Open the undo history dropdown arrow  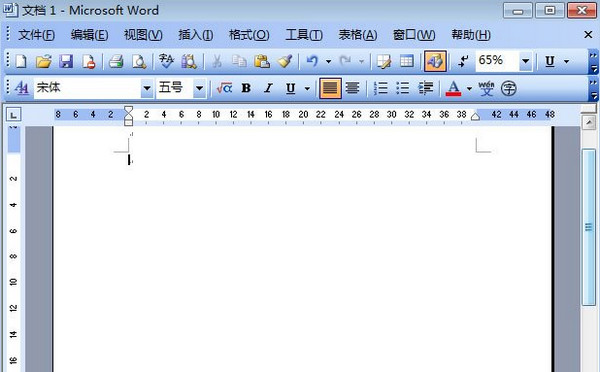328,61
